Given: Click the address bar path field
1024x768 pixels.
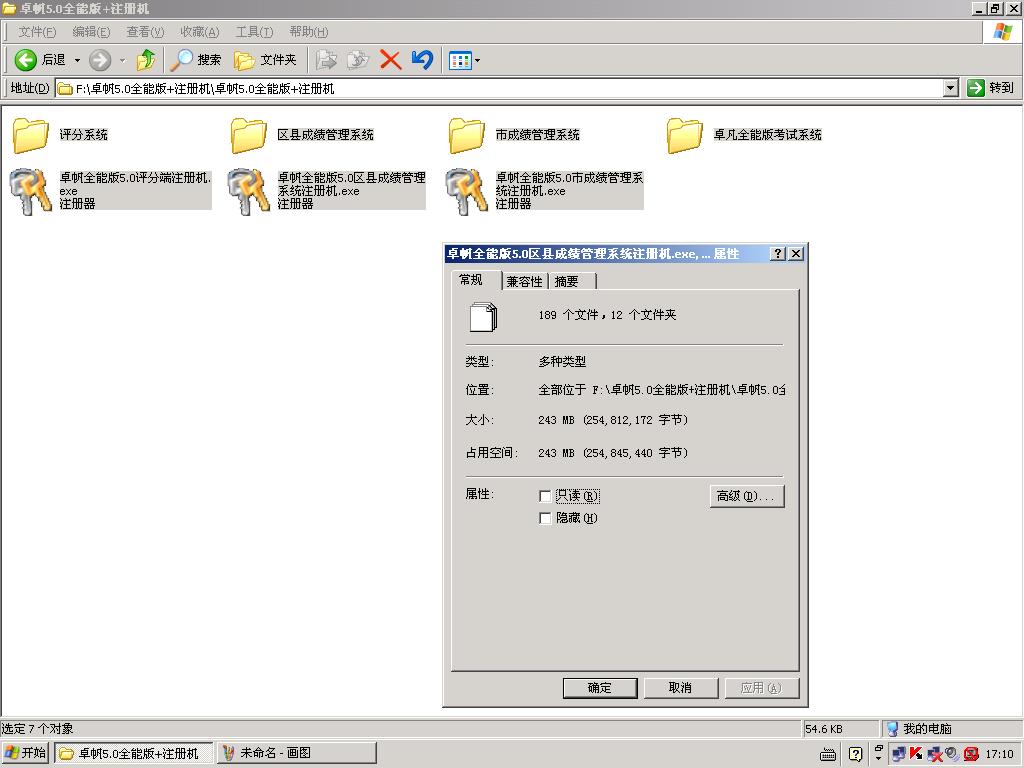Looking at the screenshot, I should click(x=500, y=88).
